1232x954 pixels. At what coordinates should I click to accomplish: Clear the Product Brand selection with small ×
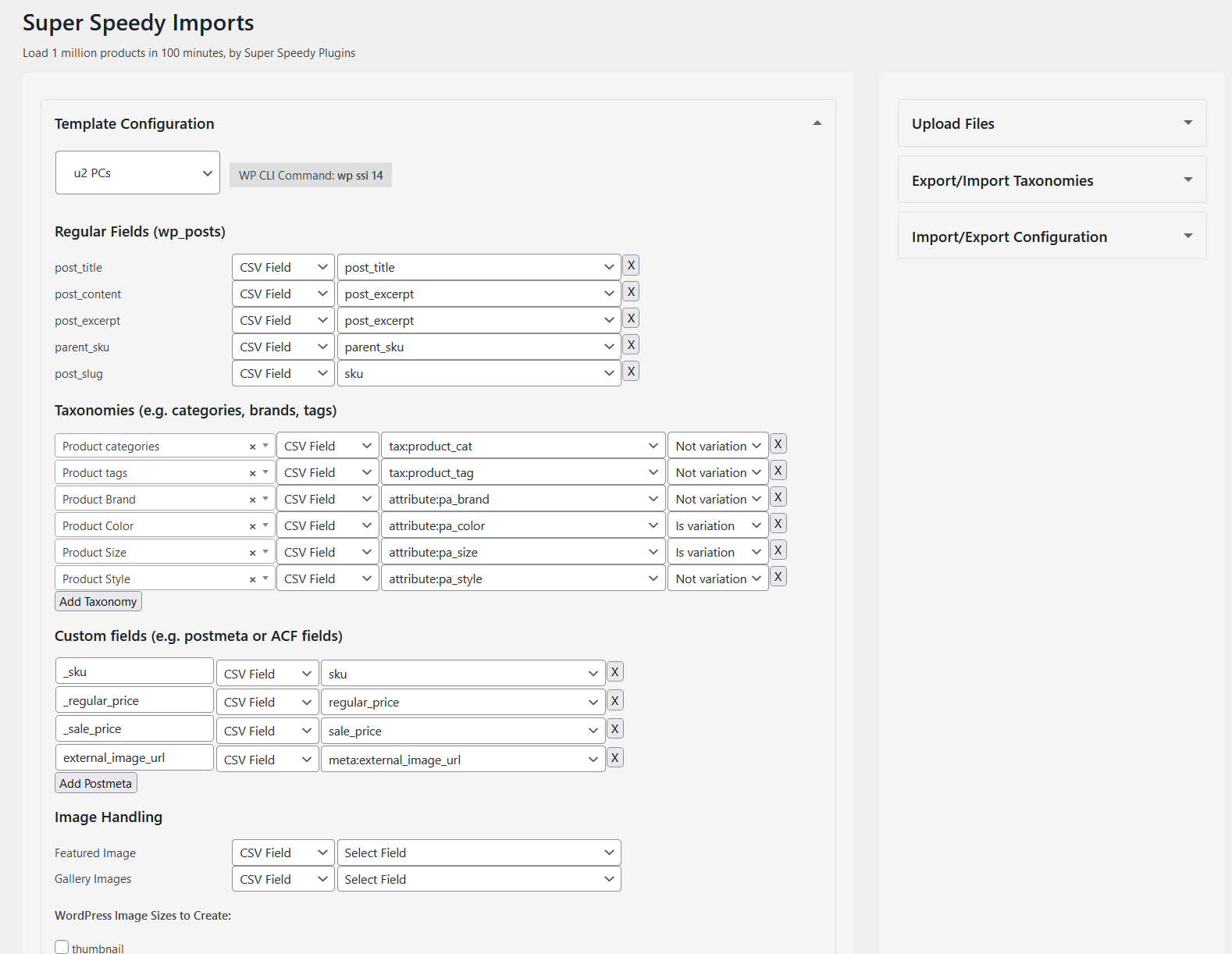coord(252,500)
